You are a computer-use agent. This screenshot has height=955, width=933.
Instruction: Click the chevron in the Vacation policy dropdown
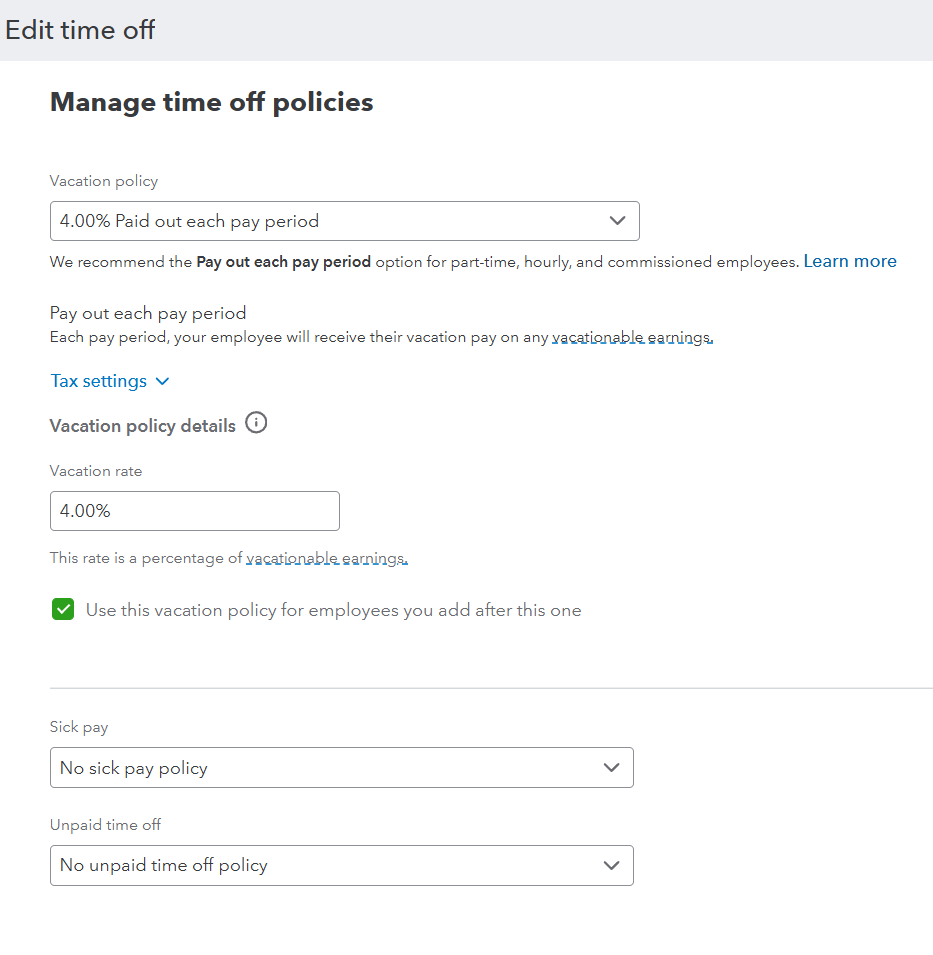click(617, 221)
